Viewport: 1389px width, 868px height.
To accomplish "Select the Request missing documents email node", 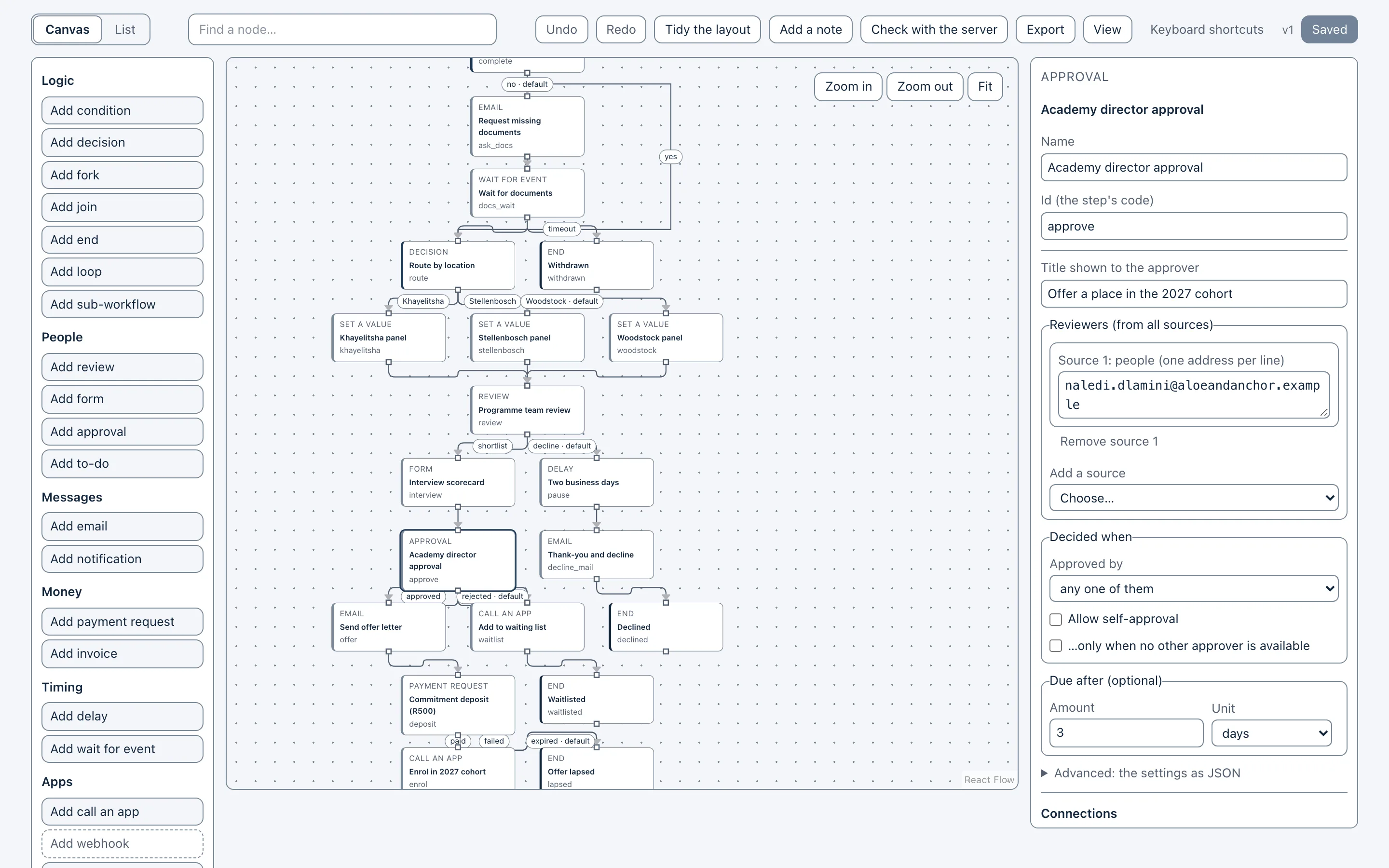I will click(x=528, y=126).
